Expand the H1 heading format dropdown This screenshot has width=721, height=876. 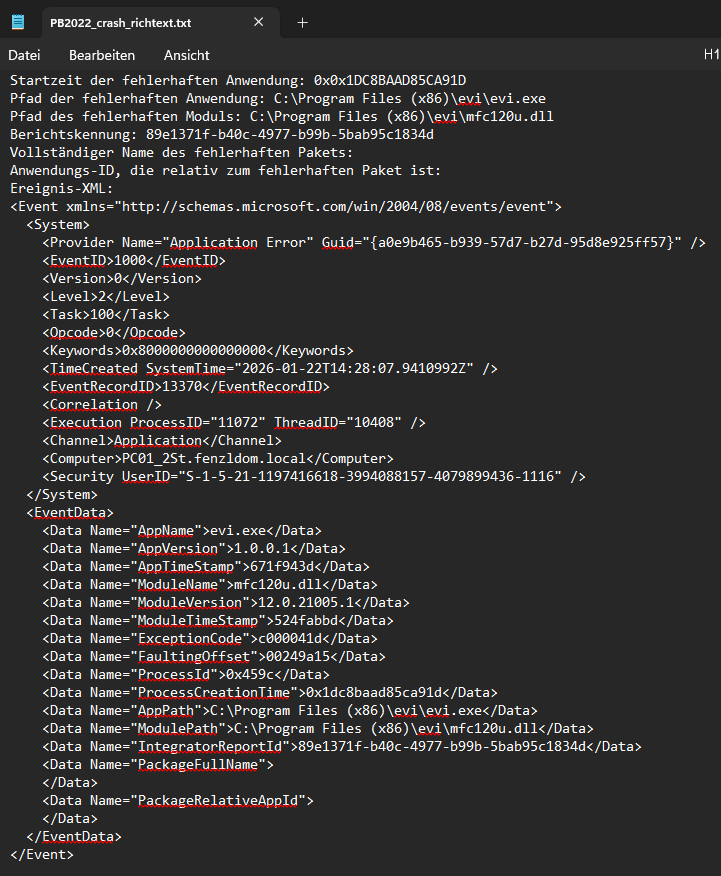pyautogui.click(x=711, y=55)
